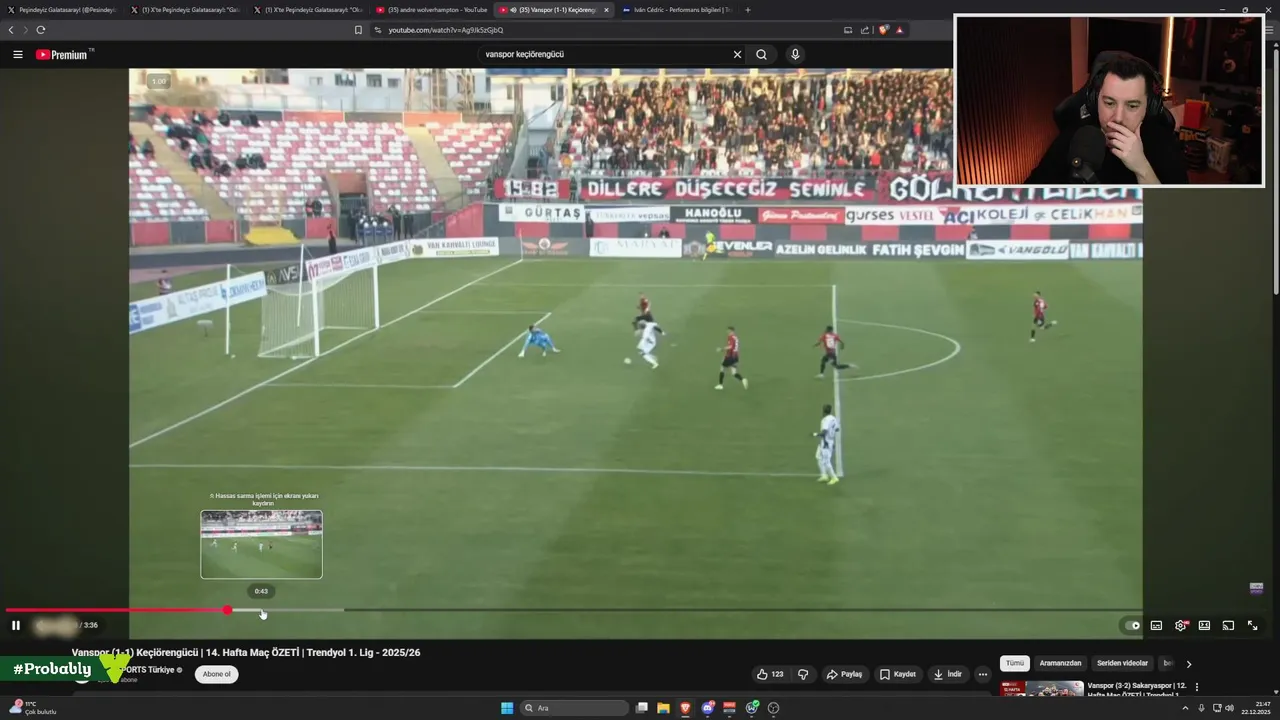Viewport: 1280px width, 720px height.
Task: Seek the video progress bar scrubber
Action: click(228, 610)
